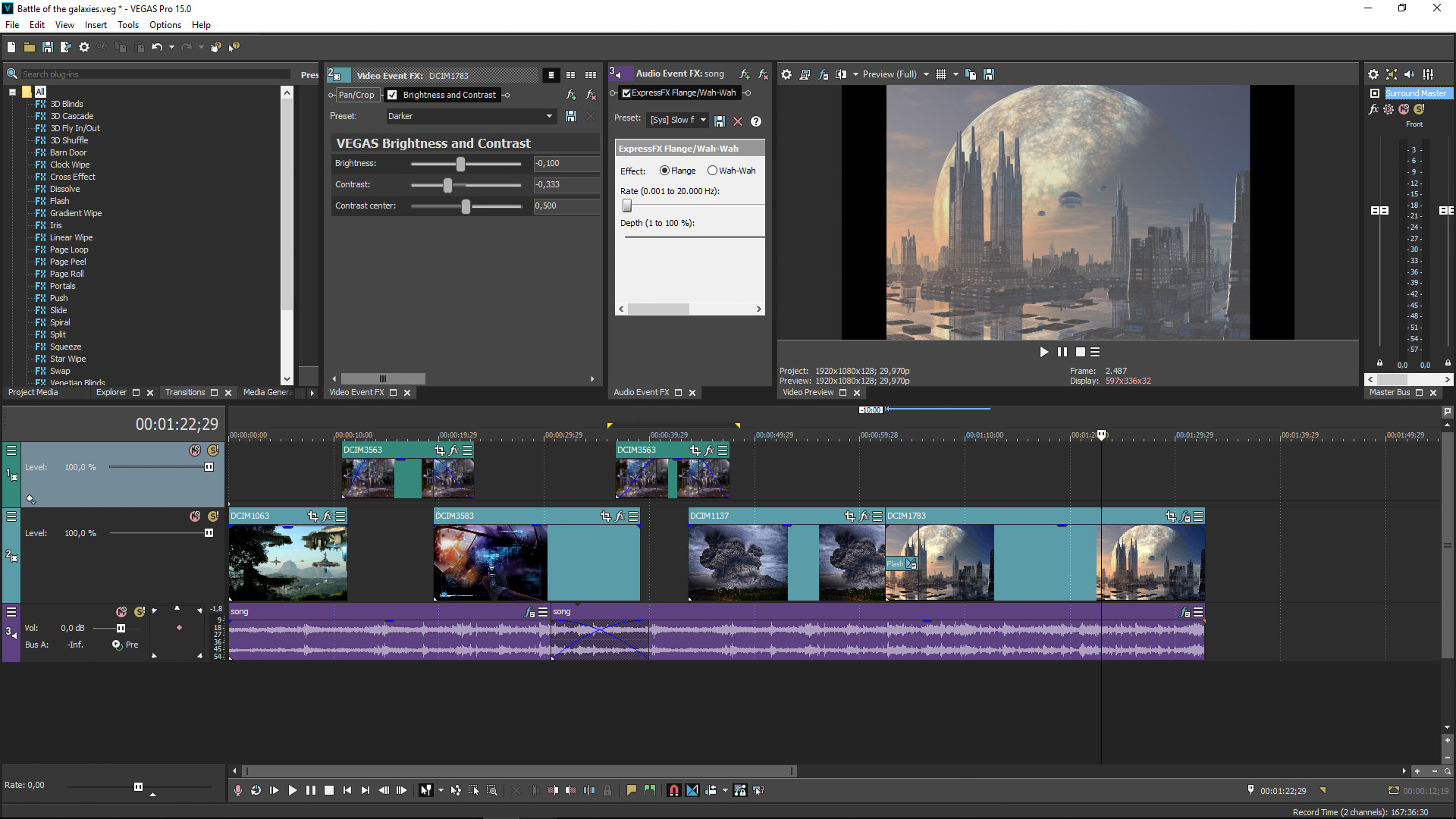Select the Flash transition in plug-ins list

(59, 201)
